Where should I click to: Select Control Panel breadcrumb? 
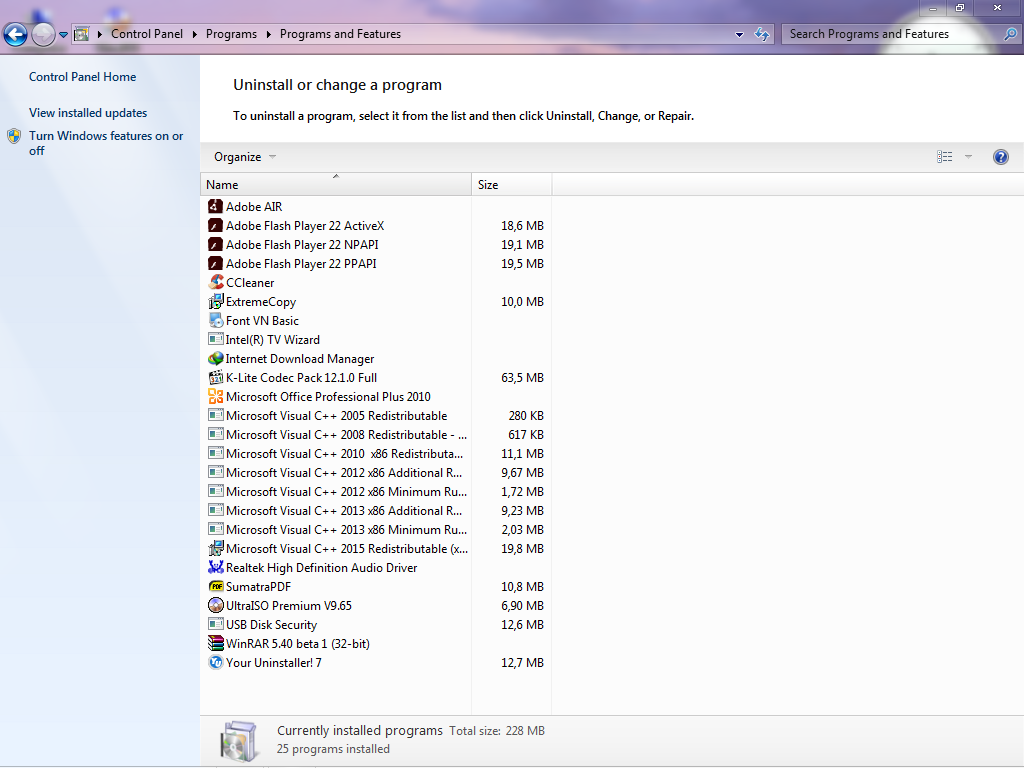tap(147, 34)
